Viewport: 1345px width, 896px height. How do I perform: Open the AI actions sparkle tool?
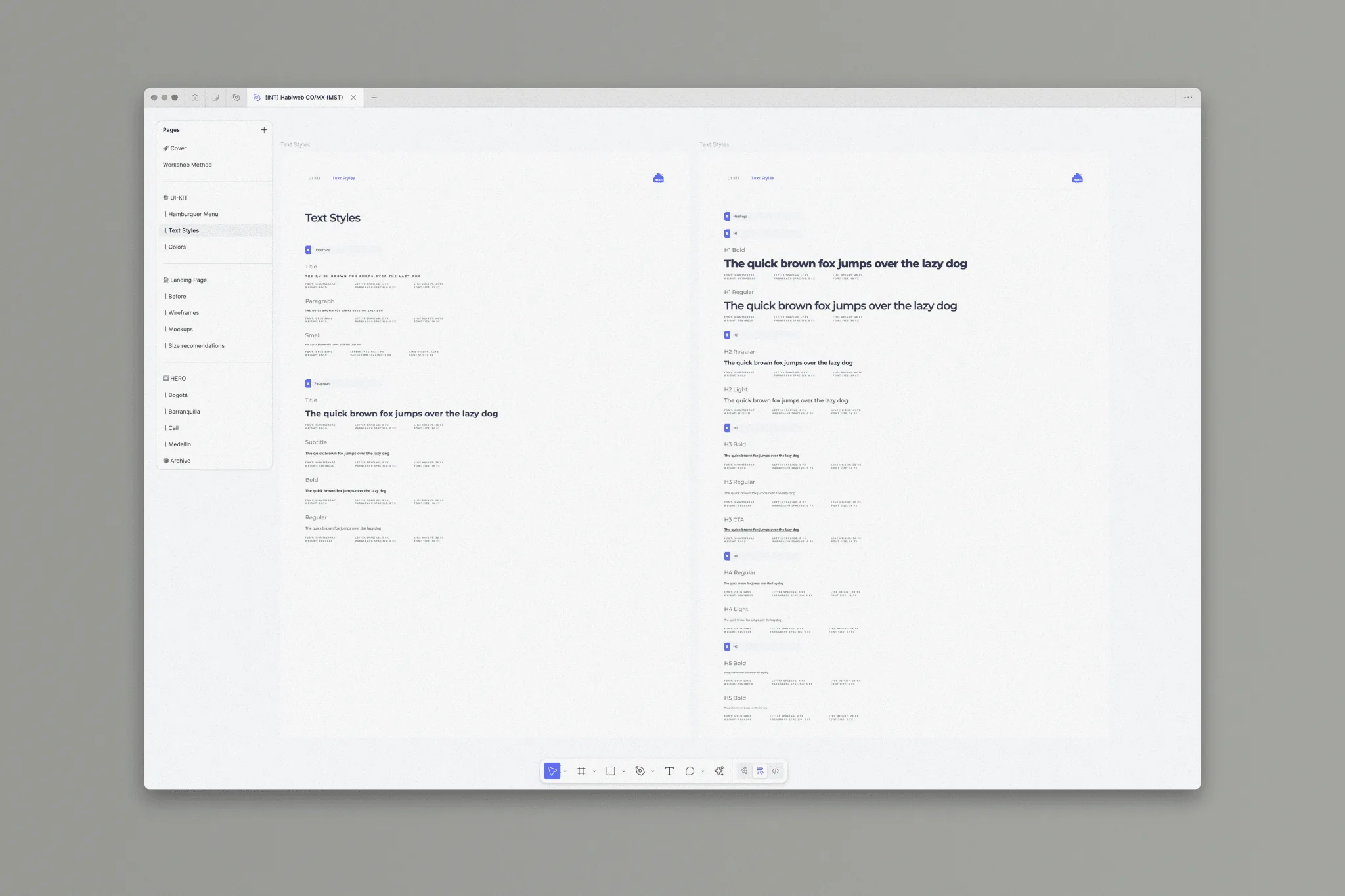point(719,771)
